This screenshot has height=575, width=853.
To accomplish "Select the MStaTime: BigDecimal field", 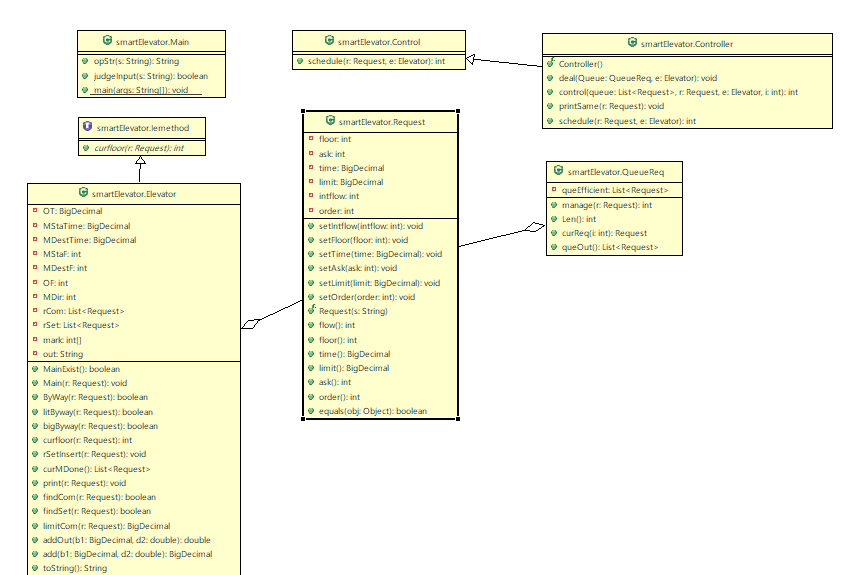I will pyautogui.click(x=86, y=226).
